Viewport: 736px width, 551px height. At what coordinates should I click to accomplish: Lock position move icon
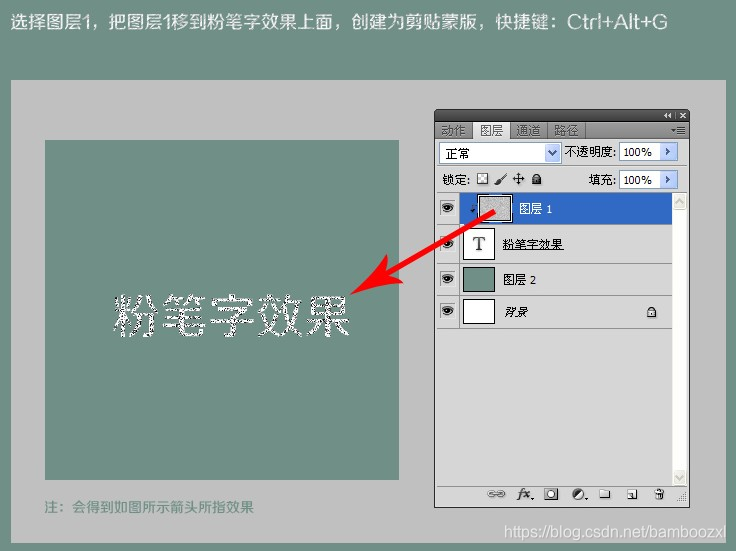(x=518, y=179)
